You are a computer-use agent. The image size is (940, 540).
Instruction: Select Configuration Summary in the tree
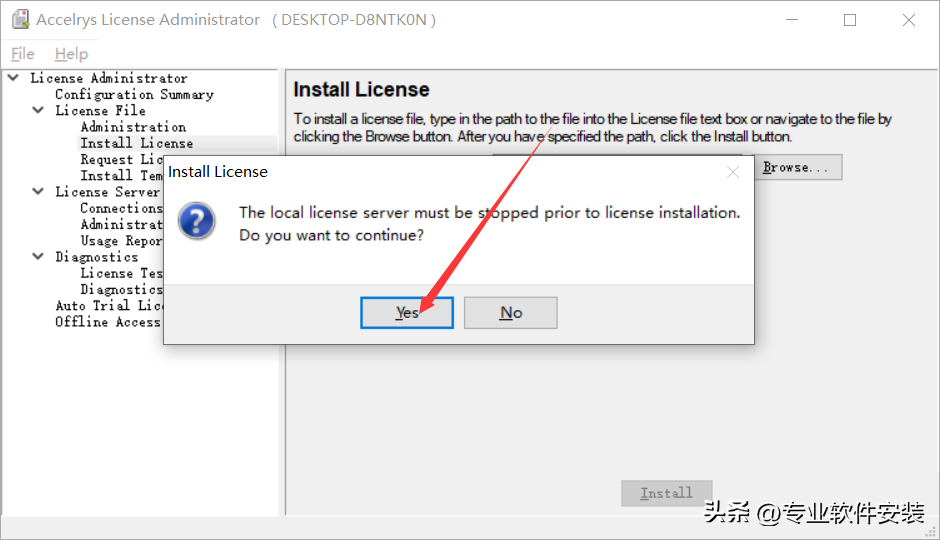pos(134,94)
